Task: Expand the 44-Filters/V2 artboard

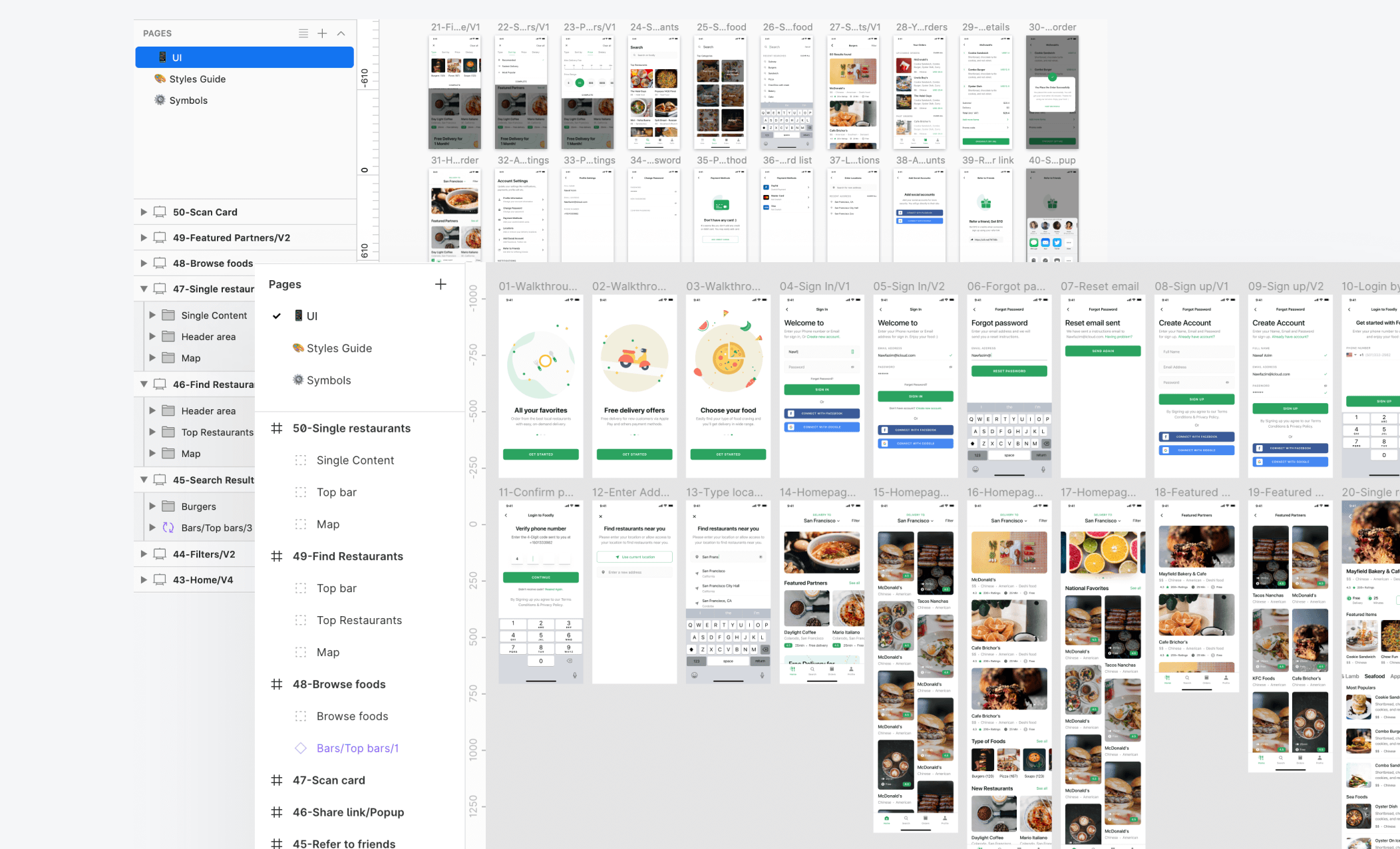Action: click(144, 554)
